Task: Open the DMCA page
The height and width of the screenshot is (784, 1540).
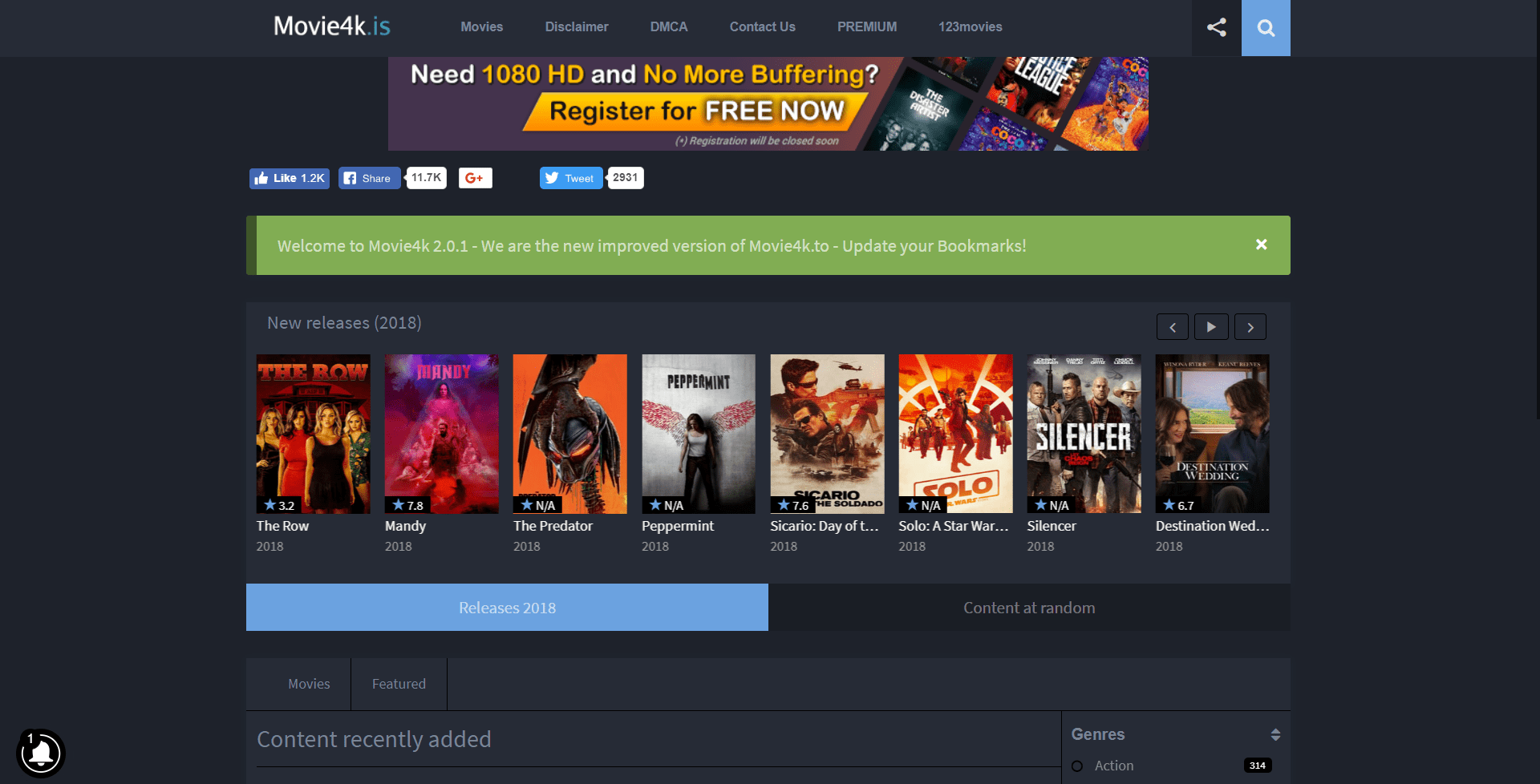Action: 669,26
